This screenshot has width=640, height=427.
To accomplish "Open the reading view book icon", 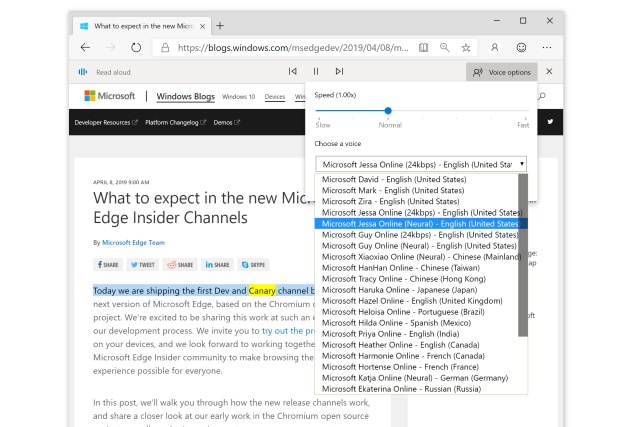I will point(424,47).
